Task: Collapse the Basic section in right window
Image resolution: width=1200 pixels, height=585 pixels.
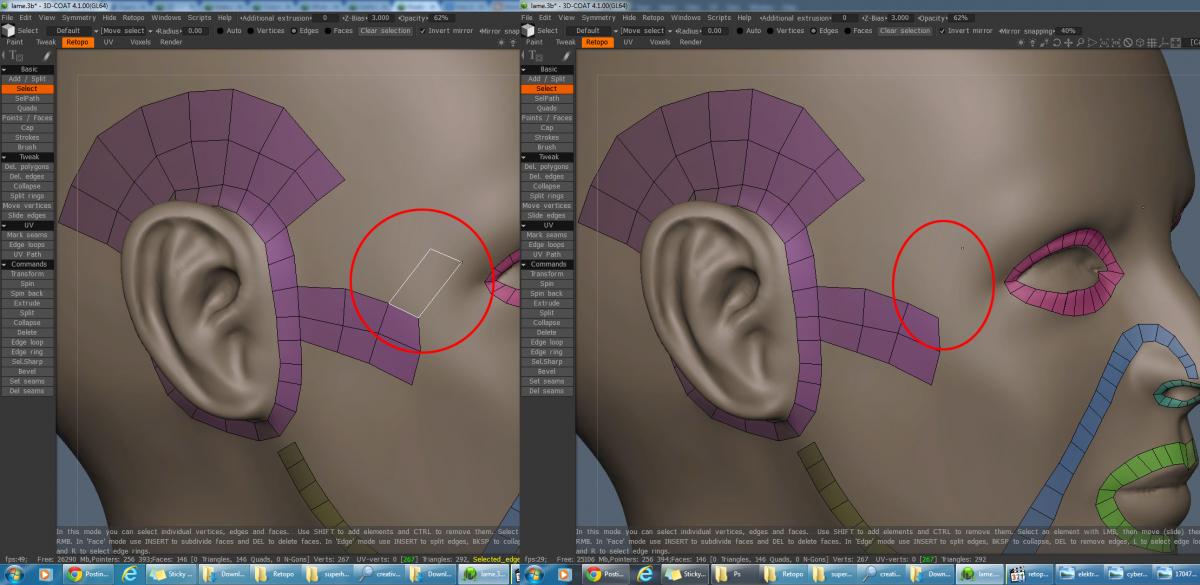Action: (x=547, y=69)
